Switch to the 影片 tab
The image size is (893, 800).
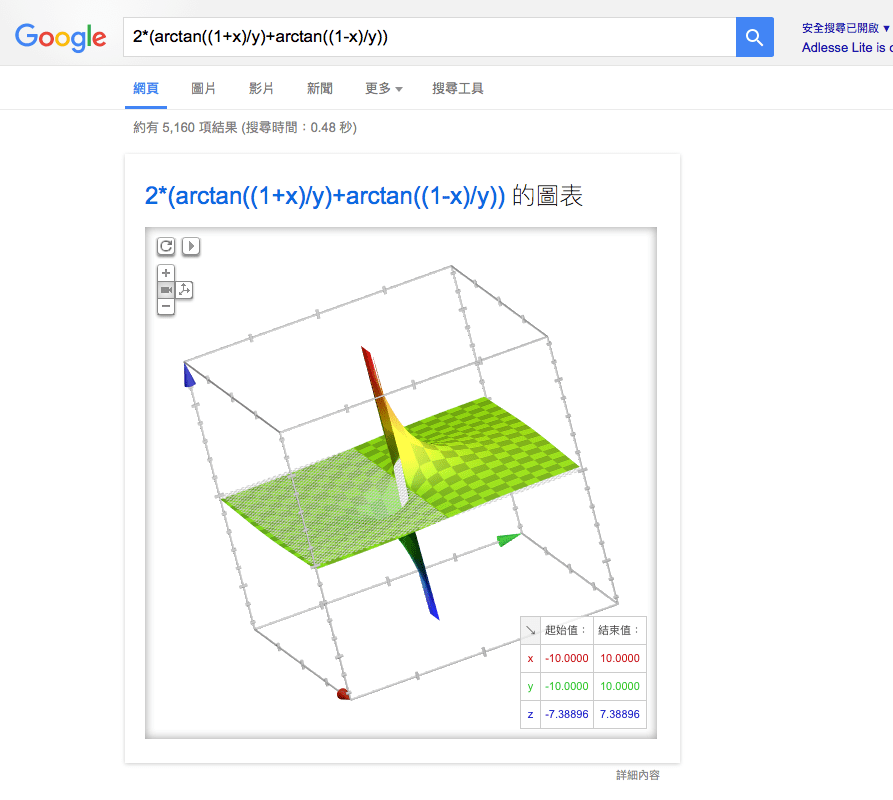[x=261, y=88]
